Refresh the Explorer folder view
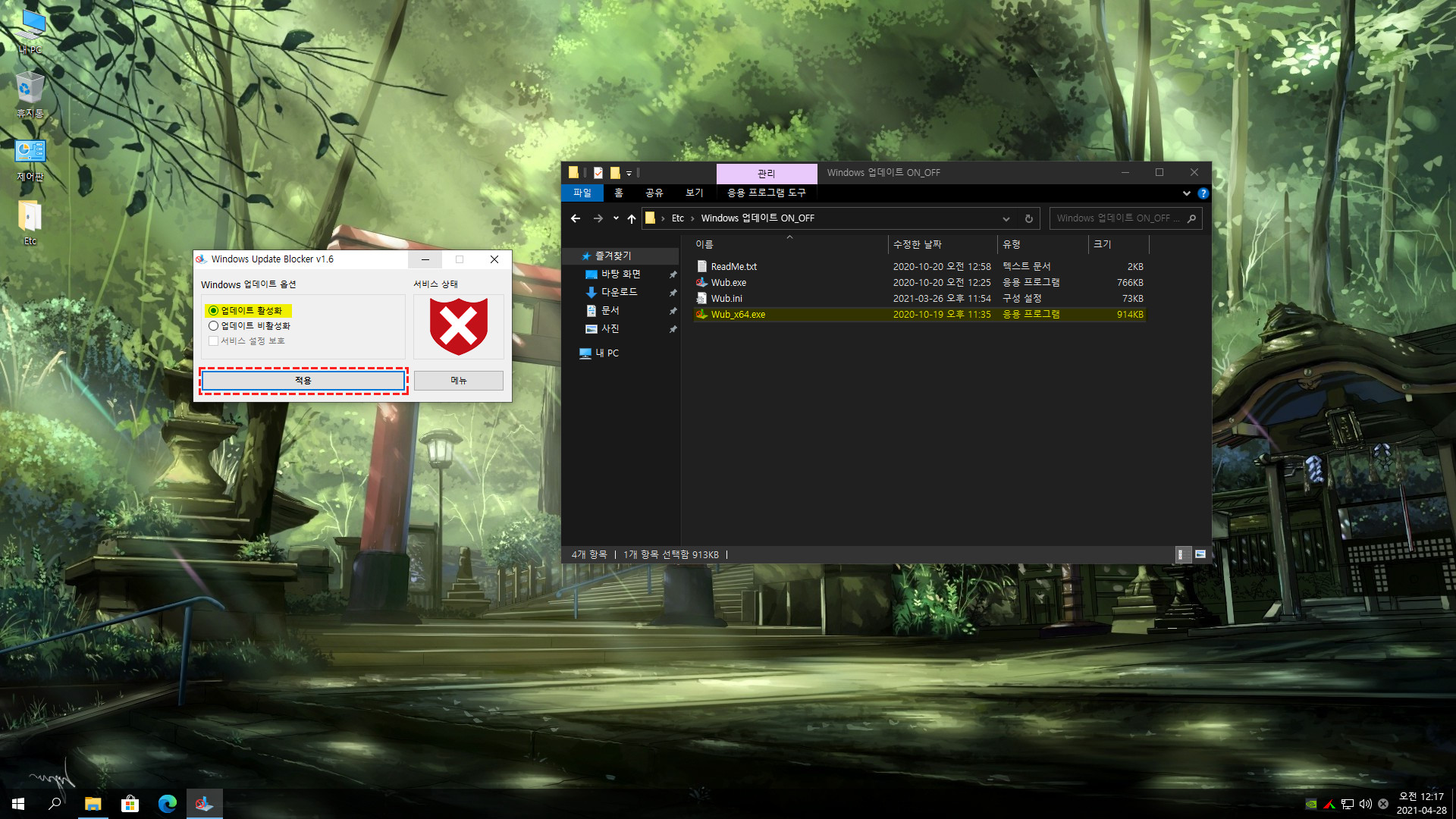 (1029, 218)
